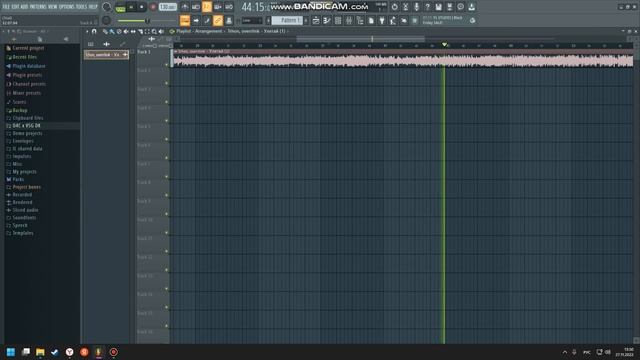Show hidden system tray icons chevron
640x360 pixels.
pos(565,352)
